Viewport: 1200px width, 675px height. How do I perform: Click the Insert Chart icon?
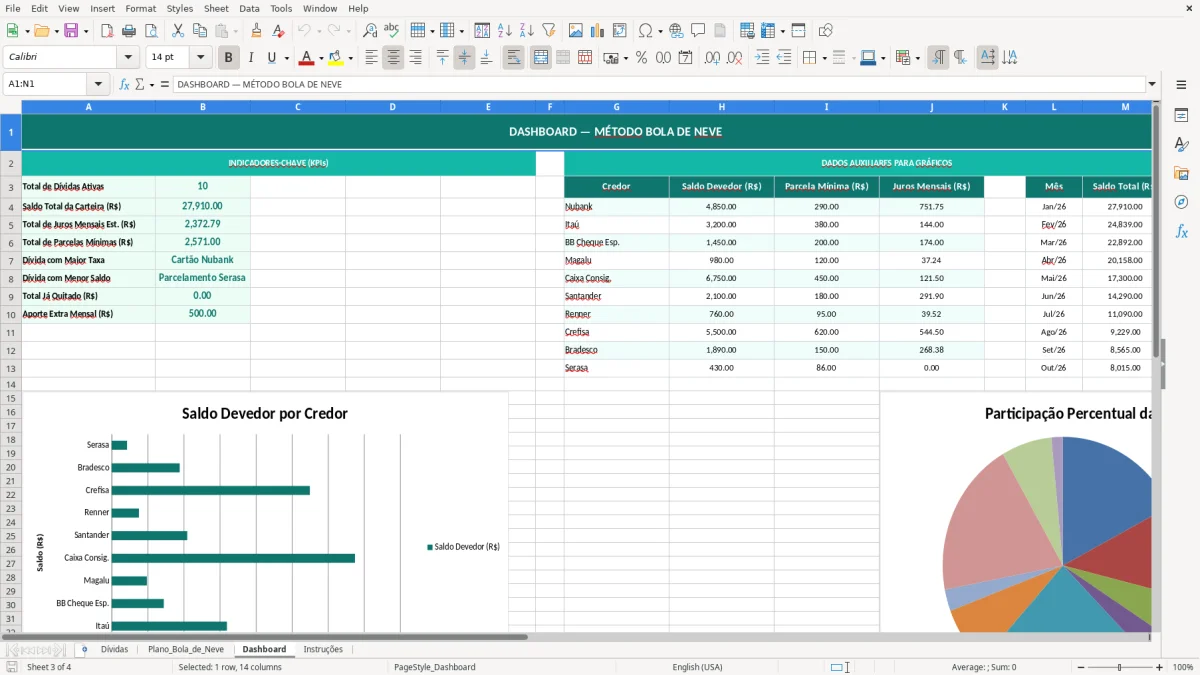(x=598, y=31)
